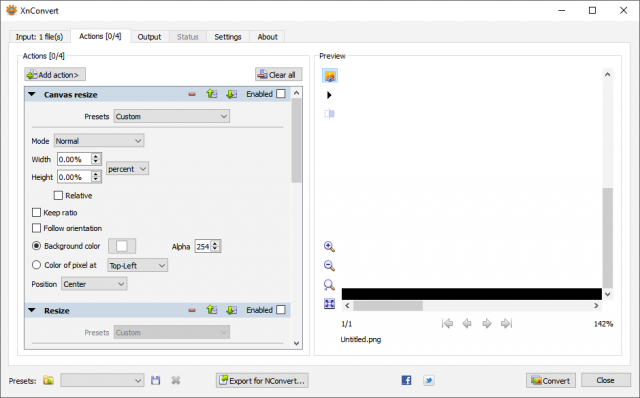The image size is (640, 398).
Task: Remove the Canvas resize action
Action: pos(192,94)
